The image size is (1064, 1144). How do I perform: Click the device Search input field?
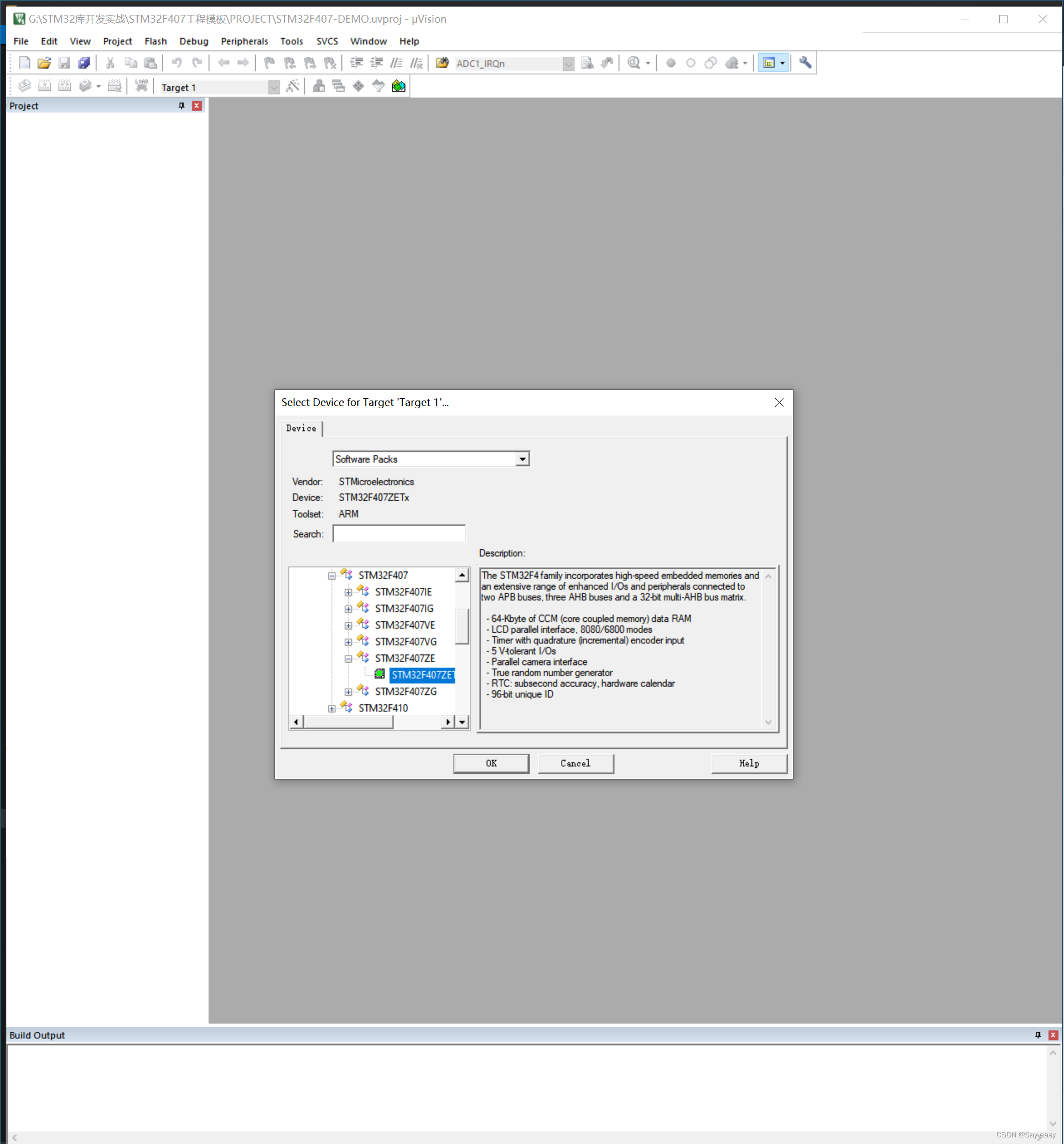pos(399,534)
